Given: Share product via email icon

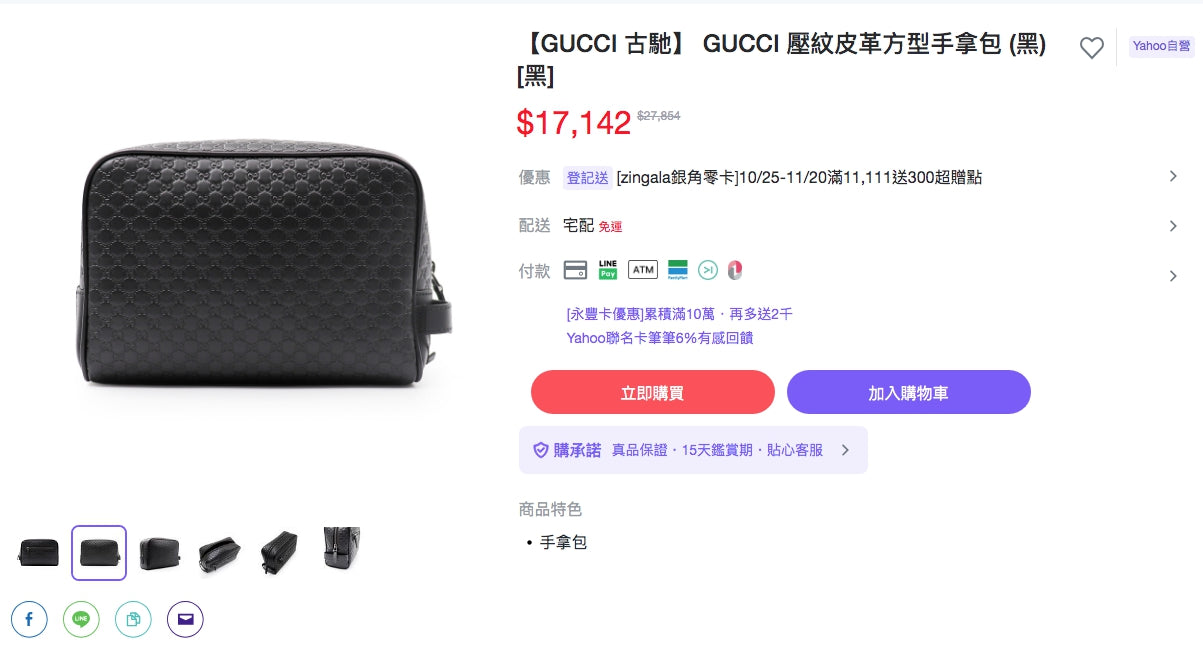Looking at the screenshot, I should click(185, 619).
